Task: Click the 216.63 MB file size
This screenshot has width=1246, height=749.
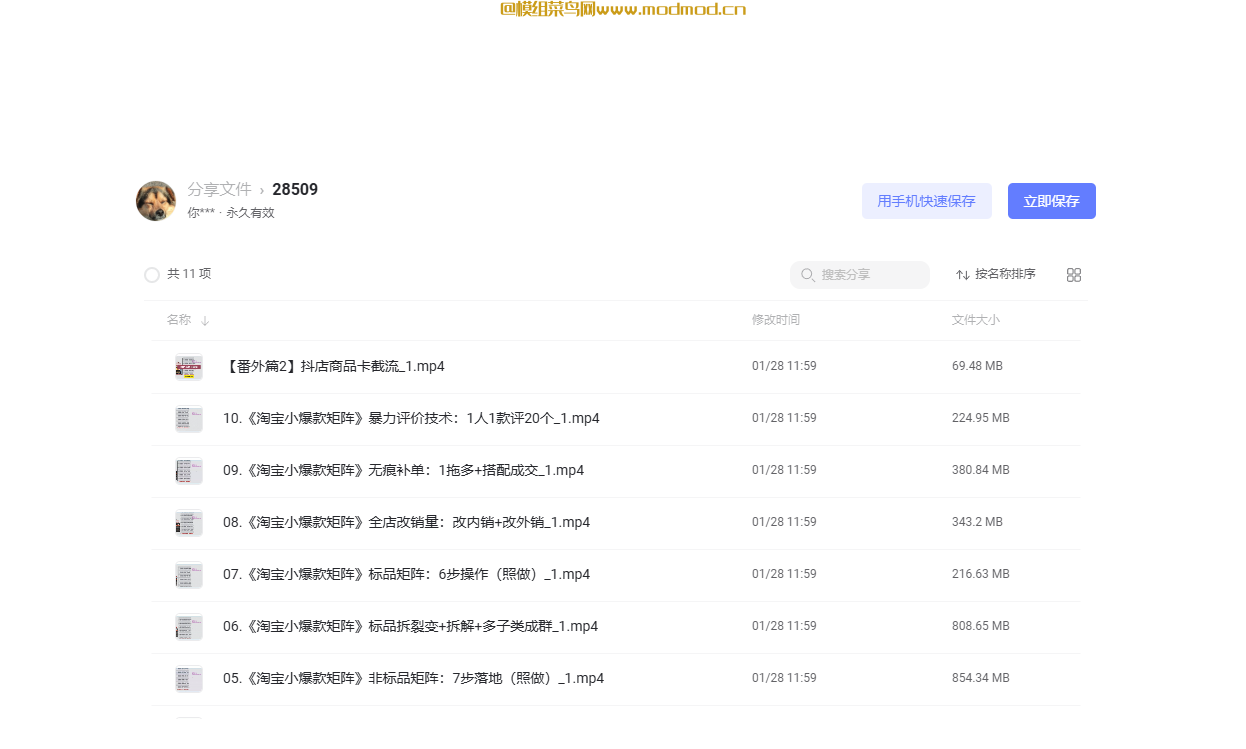Action: tap(981, 574)
